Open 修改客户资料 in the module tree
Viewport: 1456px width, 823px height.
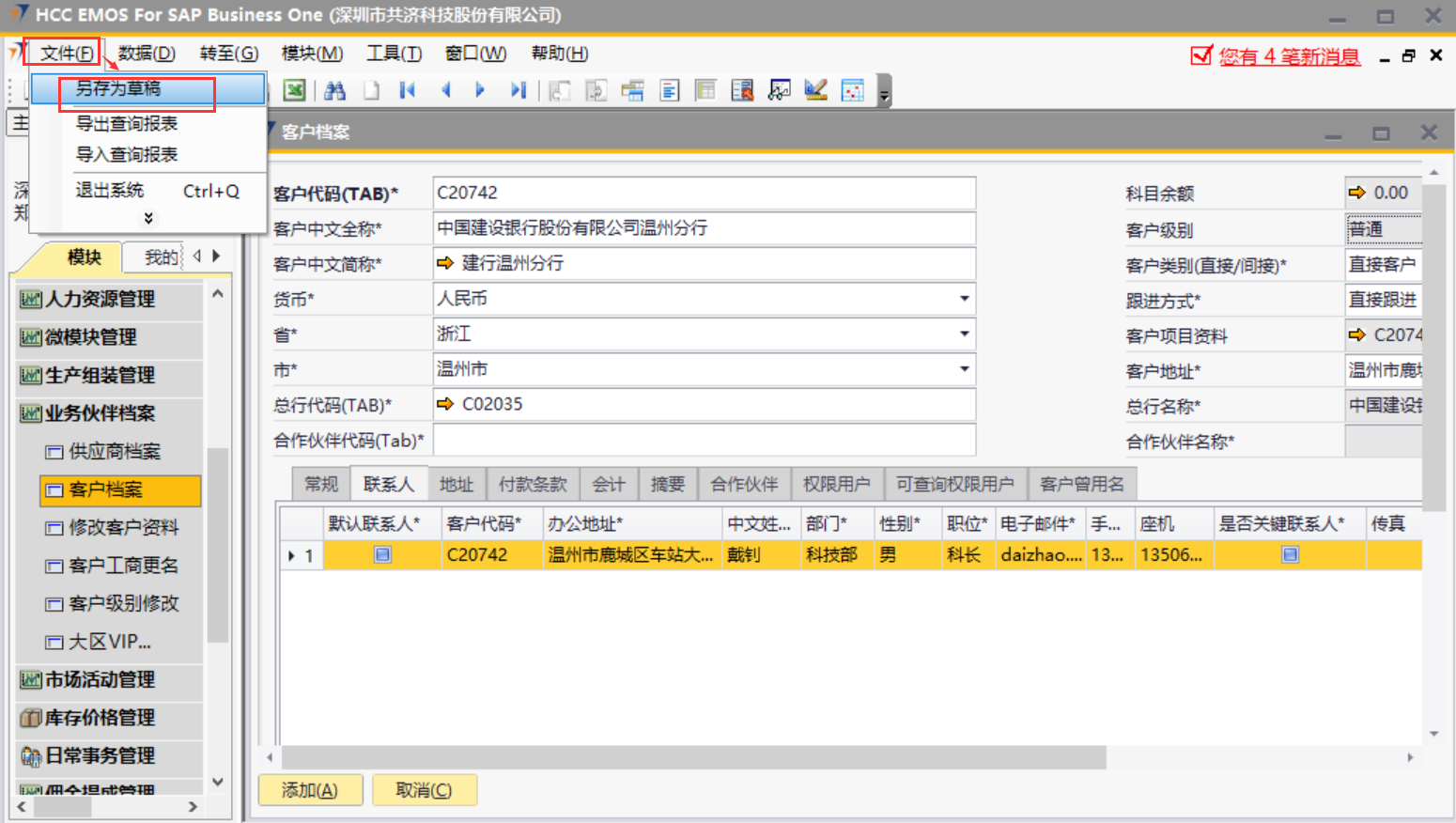coord(123,527)
